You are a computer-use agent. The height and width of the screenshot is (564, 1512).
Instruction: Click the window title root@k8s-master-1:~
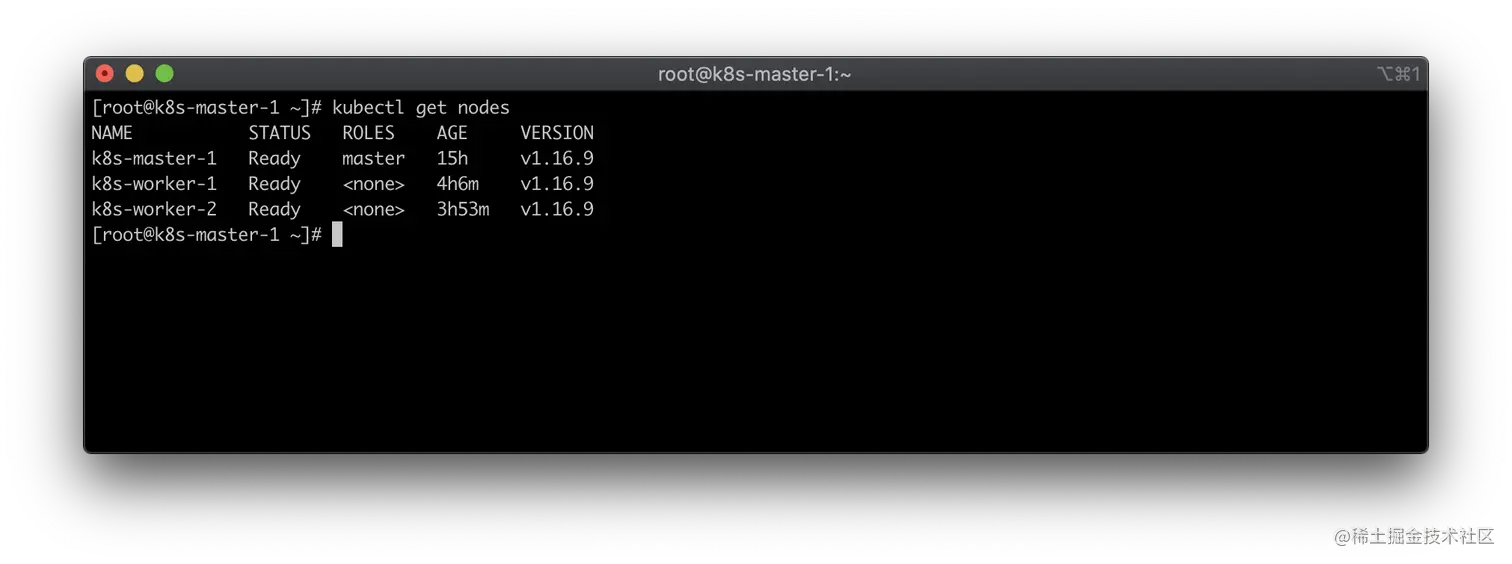755,74
